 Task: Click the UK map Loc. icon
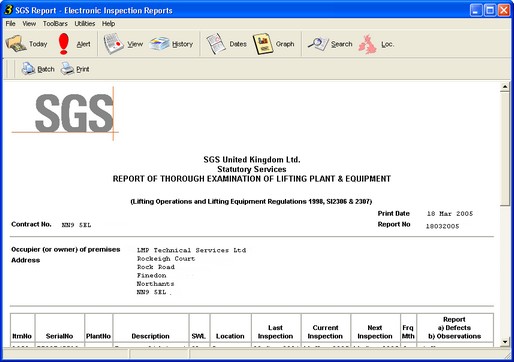[x=368, y=44]
